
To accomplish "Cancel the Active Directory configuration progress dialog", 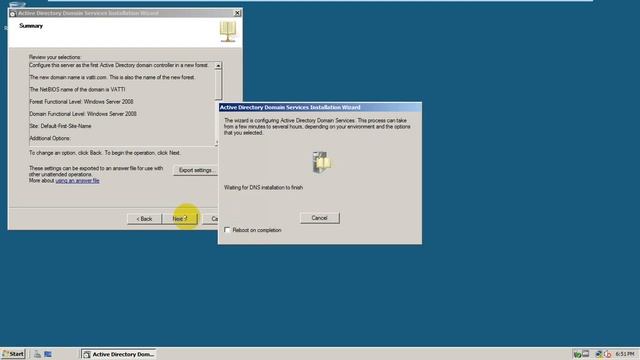I will click(319, 218).
